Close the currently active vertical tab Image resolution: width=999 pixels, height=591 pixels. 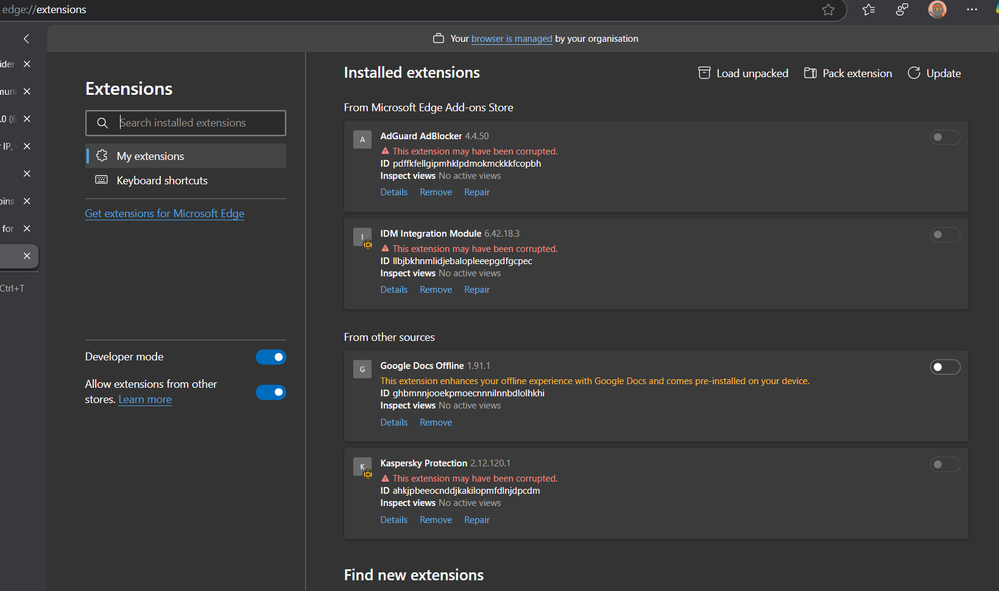pos(27,256)
